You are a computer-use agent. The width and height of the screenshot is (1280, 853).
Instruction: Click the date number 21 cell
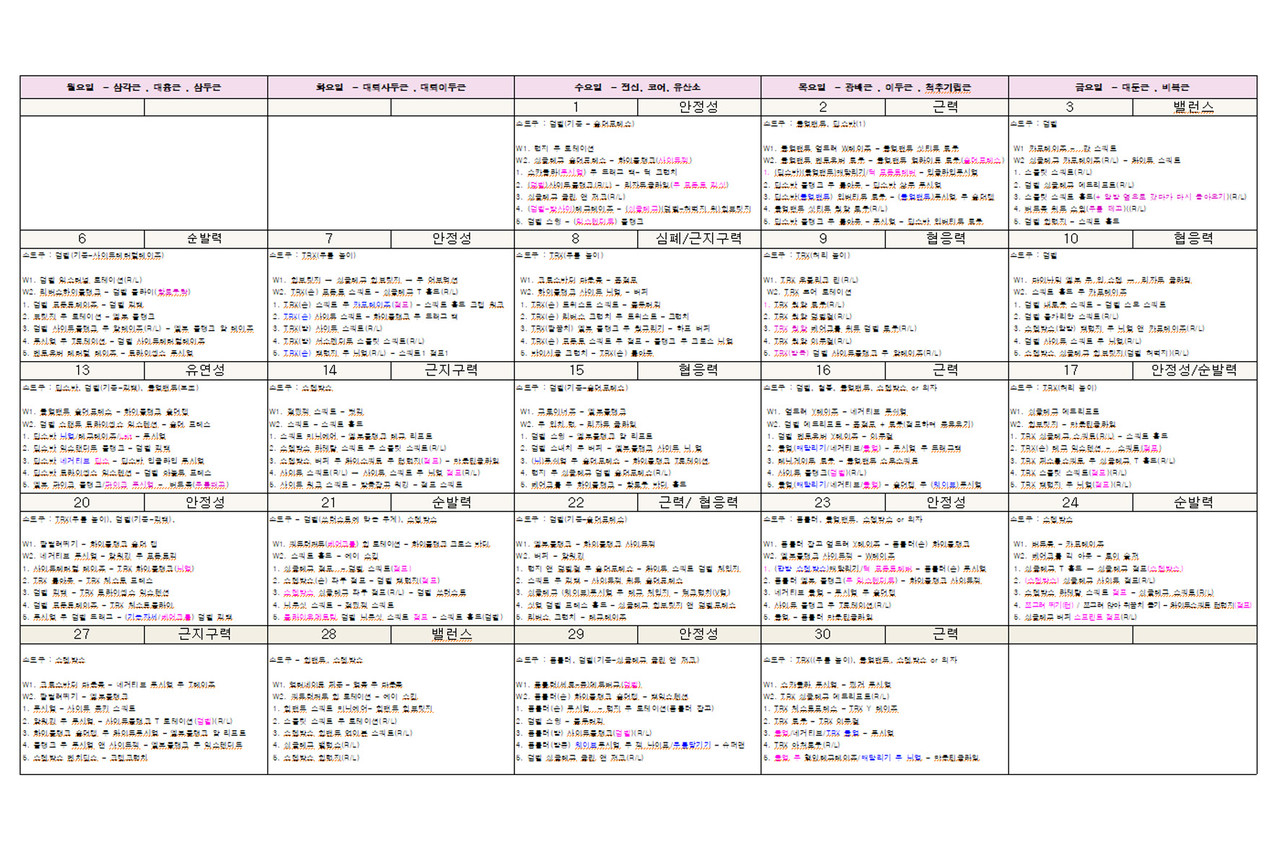click(x=329, y=502)
